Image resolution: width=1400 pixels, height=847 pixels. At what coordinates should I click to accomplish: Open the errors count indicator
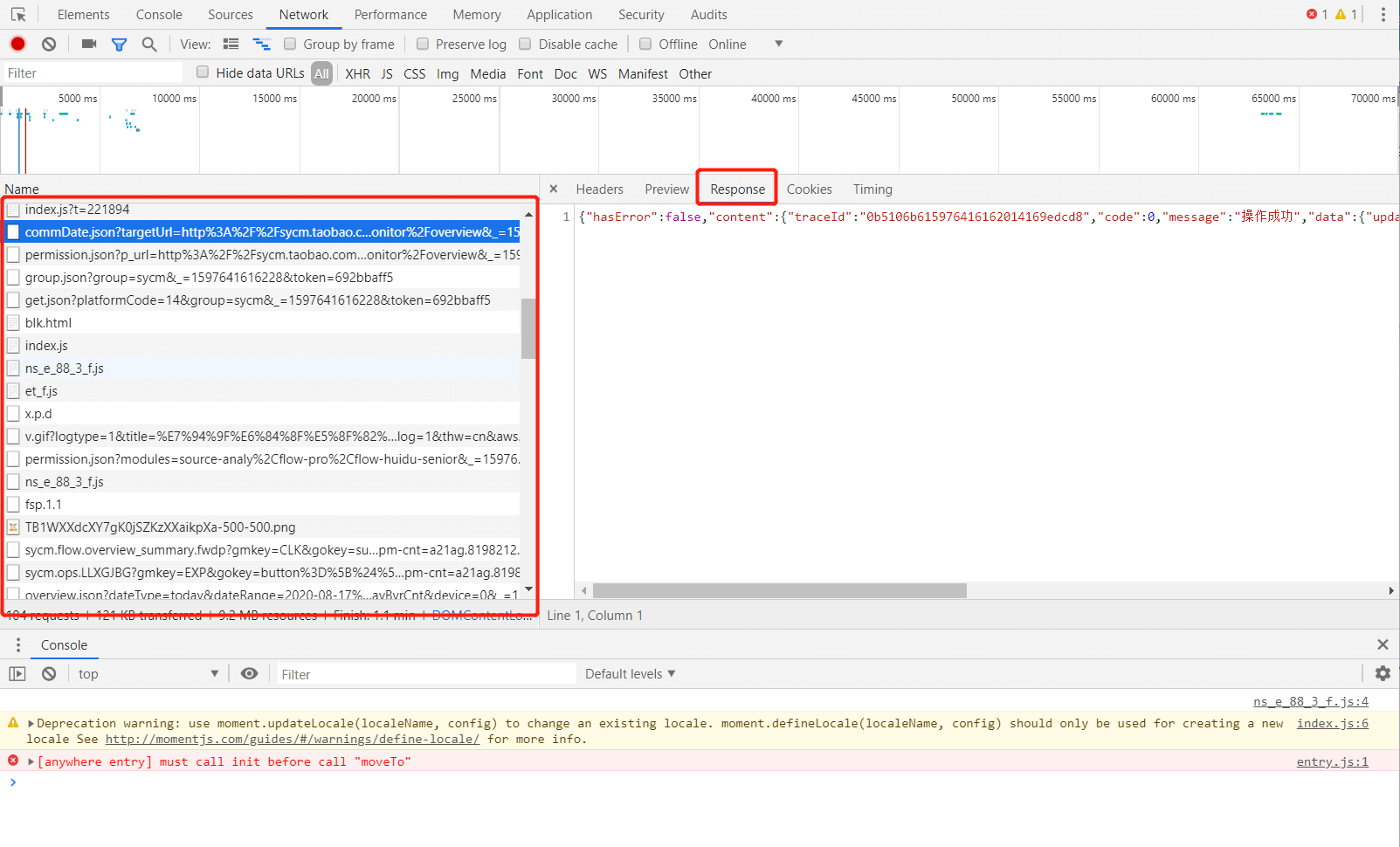click(1317, 14)
